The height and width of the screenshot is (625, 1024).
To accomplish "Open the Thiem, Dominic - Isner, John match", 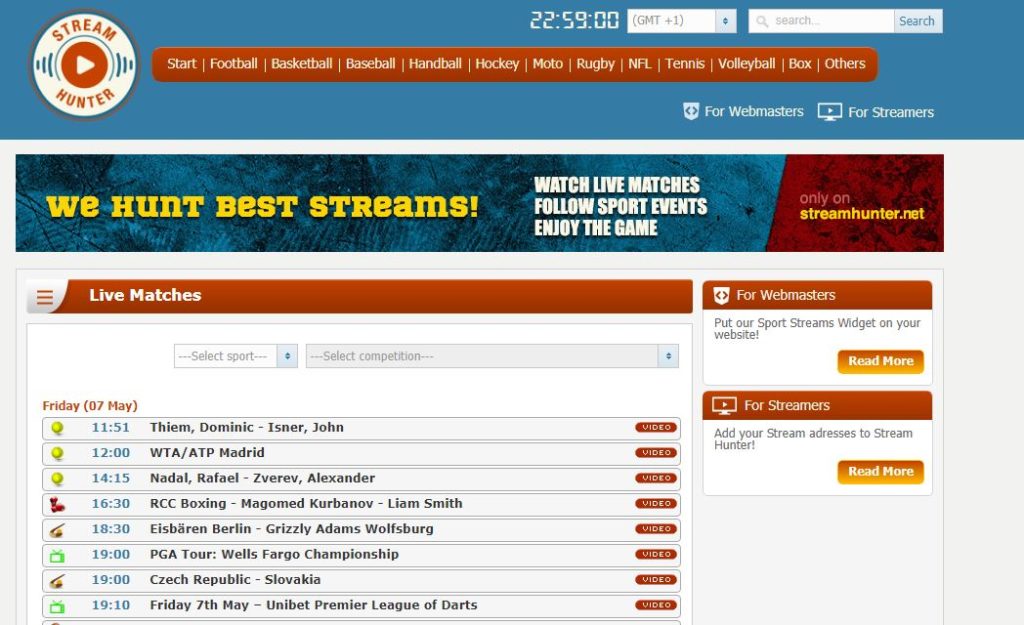I will (x=247, y=427).
